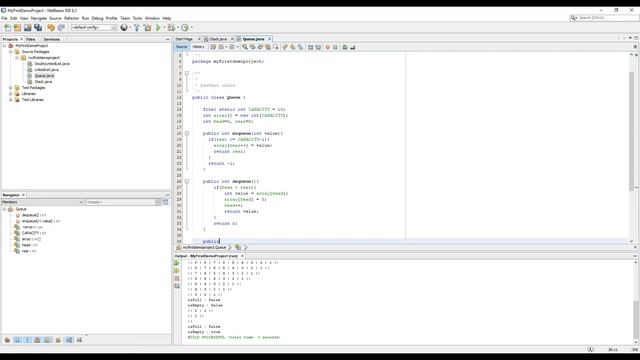Toggle Sort by Source button in Navigator
This screenshot has height=360, width=640.
79,340
